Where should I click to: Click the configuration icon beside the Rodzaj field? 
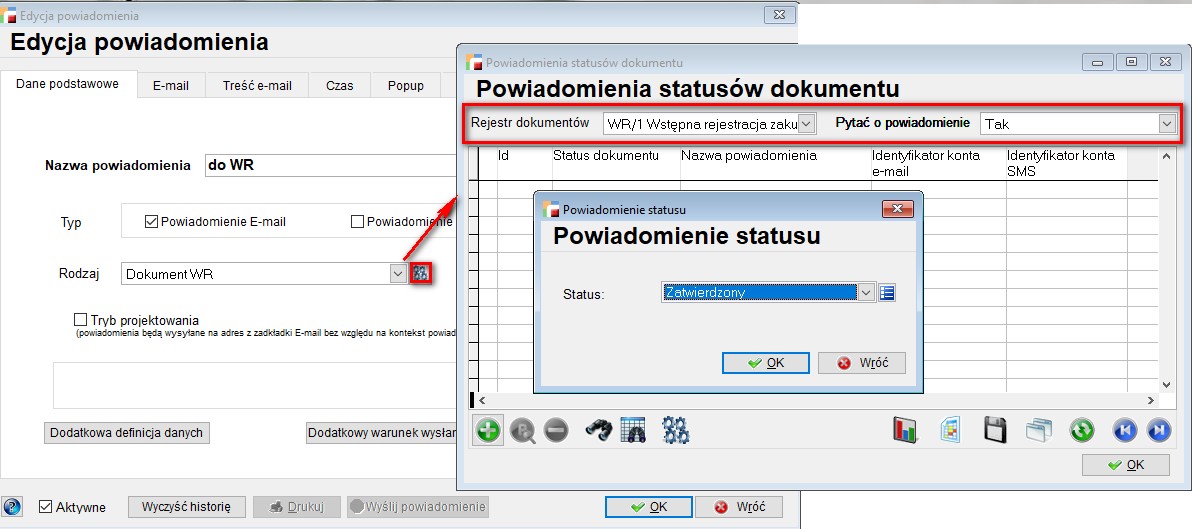pos(421,273)
